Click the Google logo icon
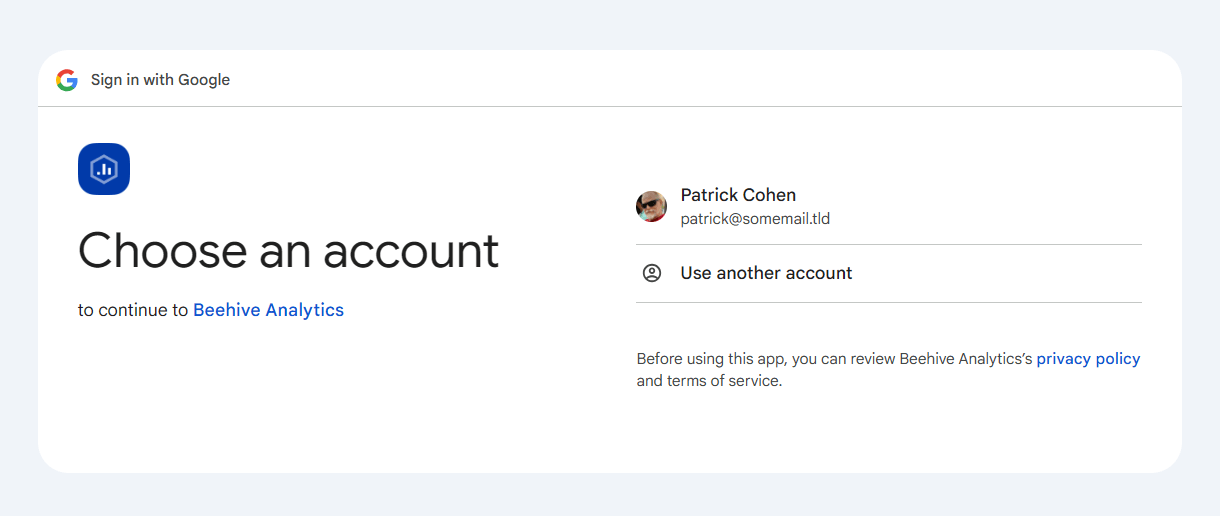This screenshot has height=516, width=1220. (x=67, y=80)
